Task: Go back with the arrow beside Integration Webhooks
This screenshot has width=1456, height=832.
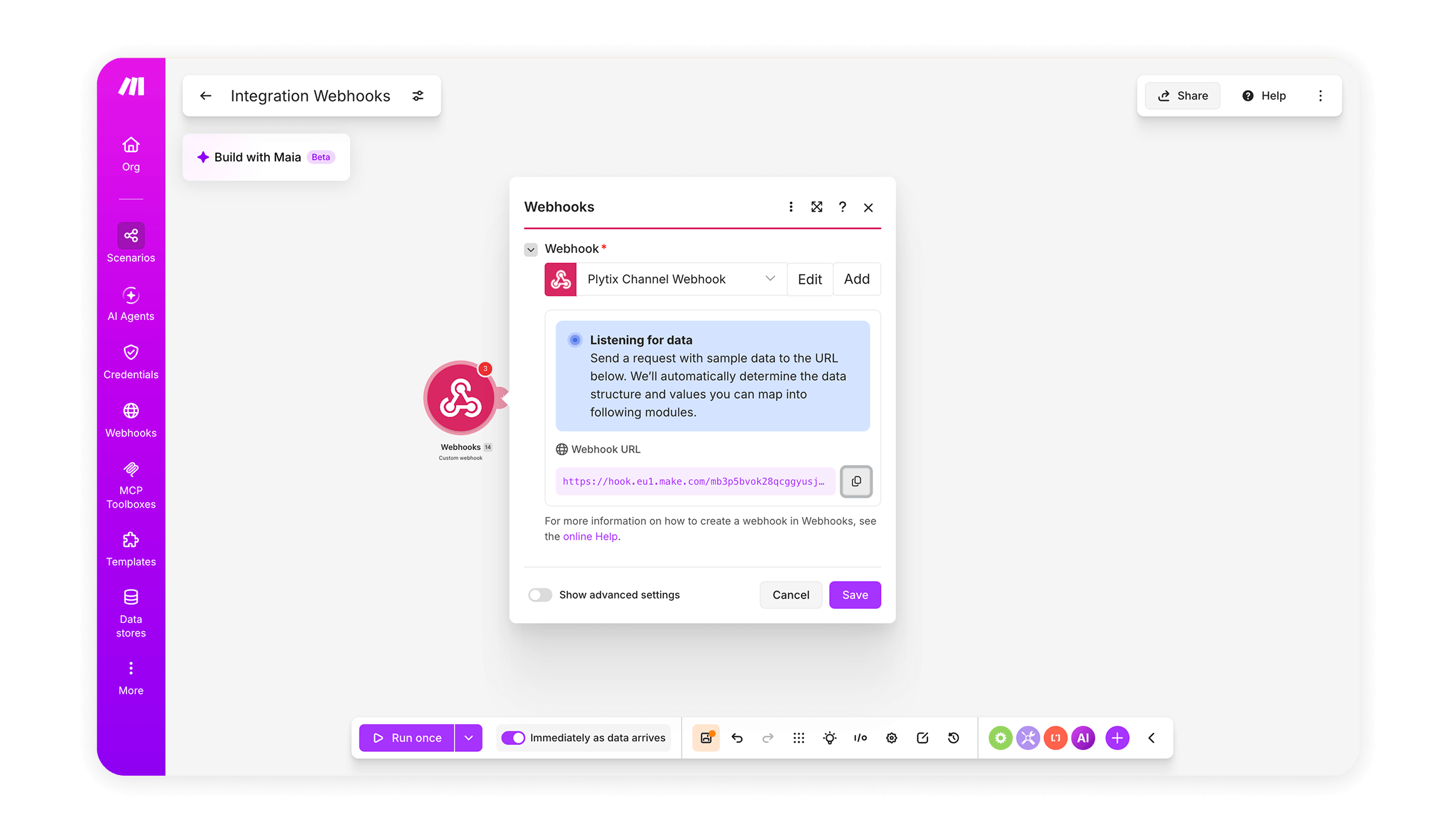Action: click(205, 96)
